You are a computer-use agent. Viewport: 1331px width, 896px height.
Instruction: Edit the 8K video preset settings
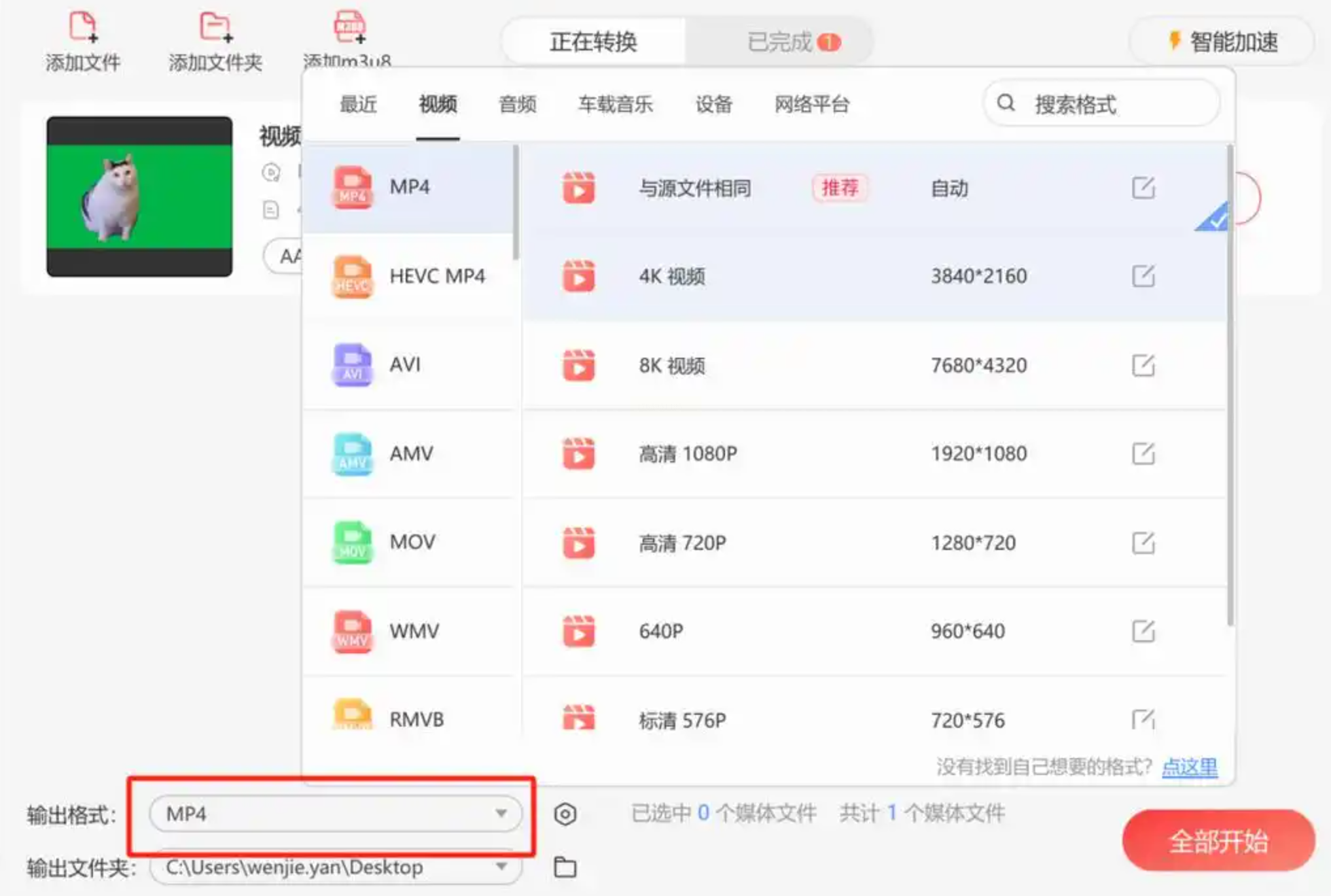1143,365
